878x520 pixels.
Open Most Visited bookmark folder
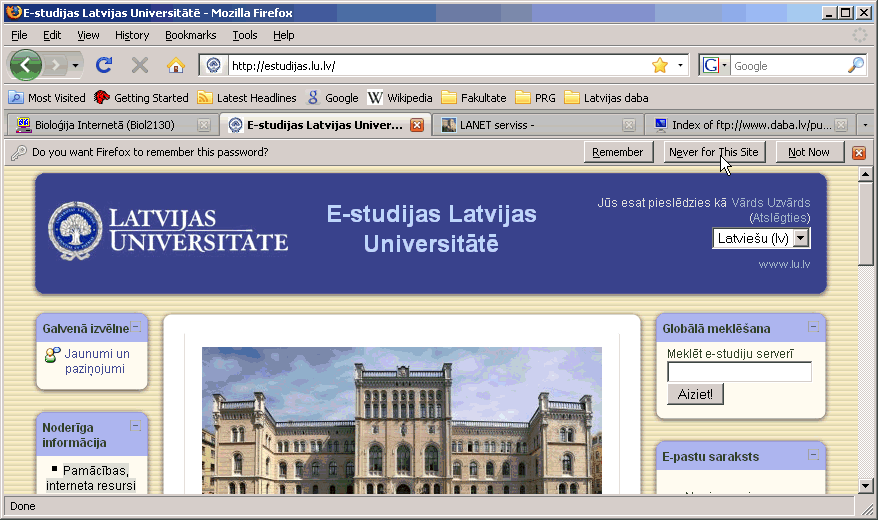click(47, 98)
